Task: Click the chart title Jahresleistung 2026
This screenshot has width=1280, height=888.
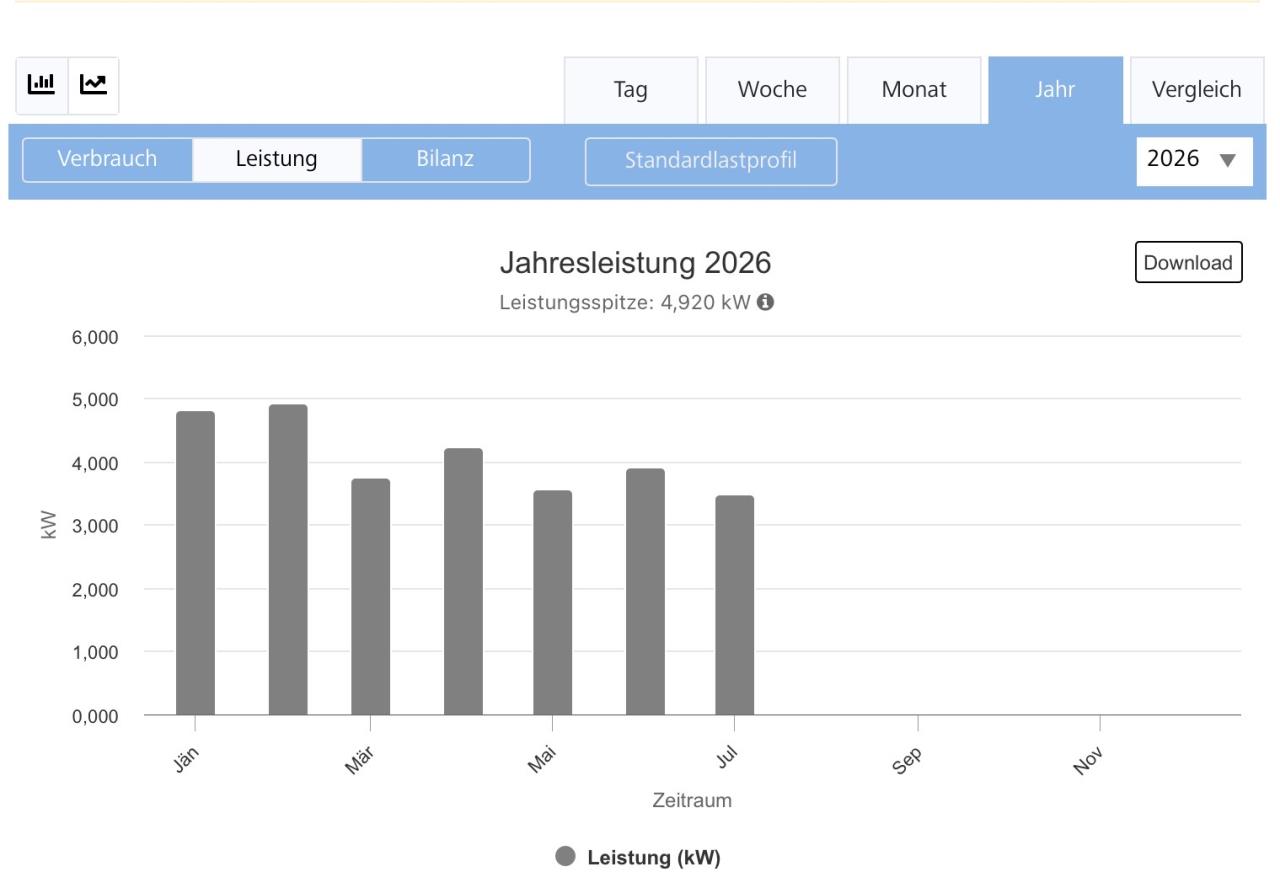Action: pos(635,264)
